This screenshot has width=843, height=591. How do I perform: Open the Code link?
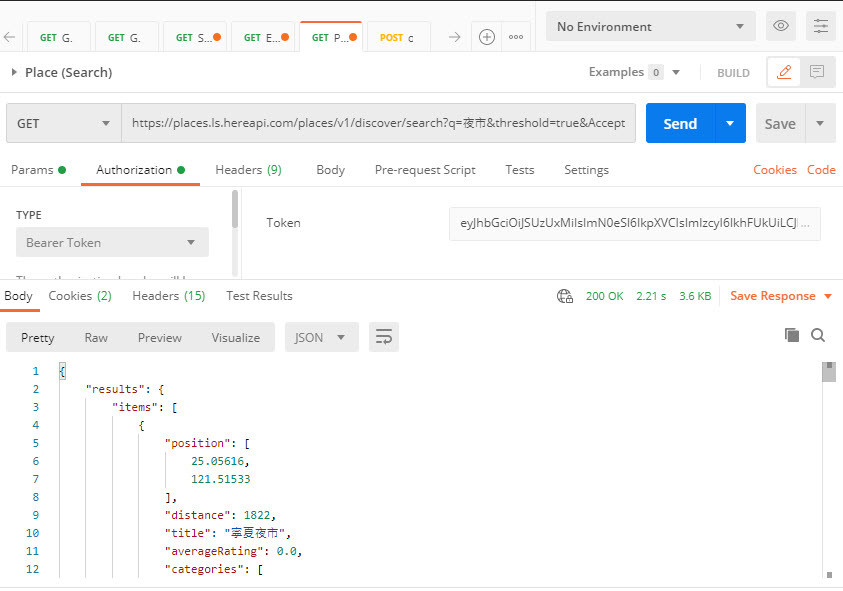click(x=821, y=170)
